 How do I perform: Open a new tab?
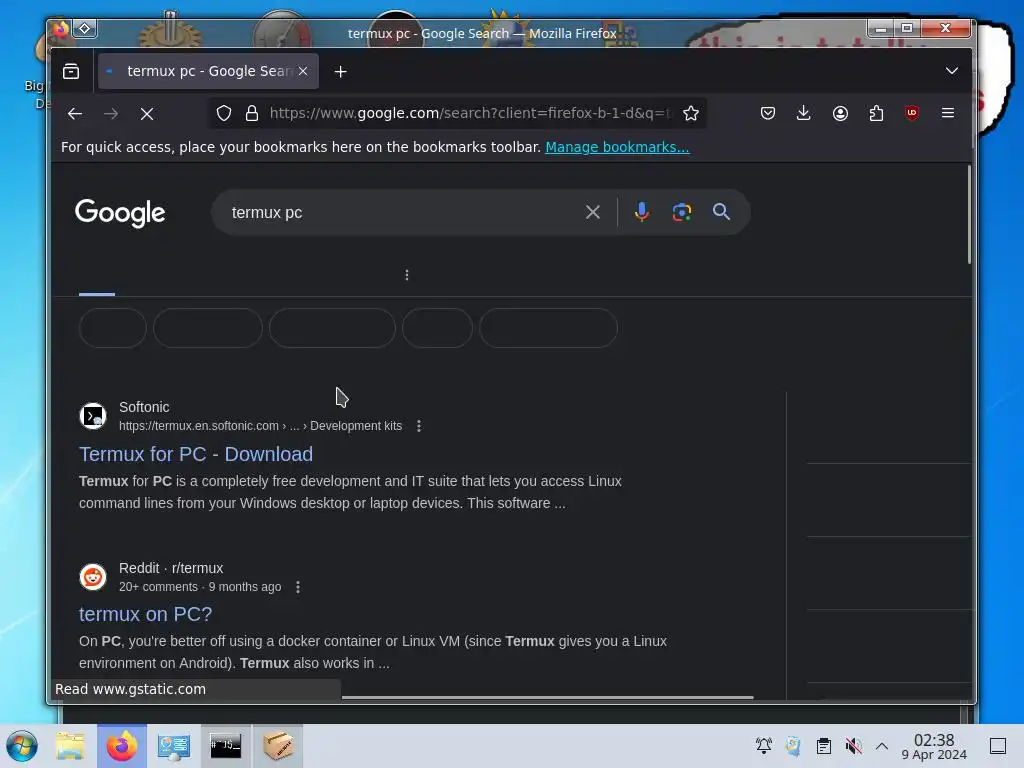click(x=340, y=72)
